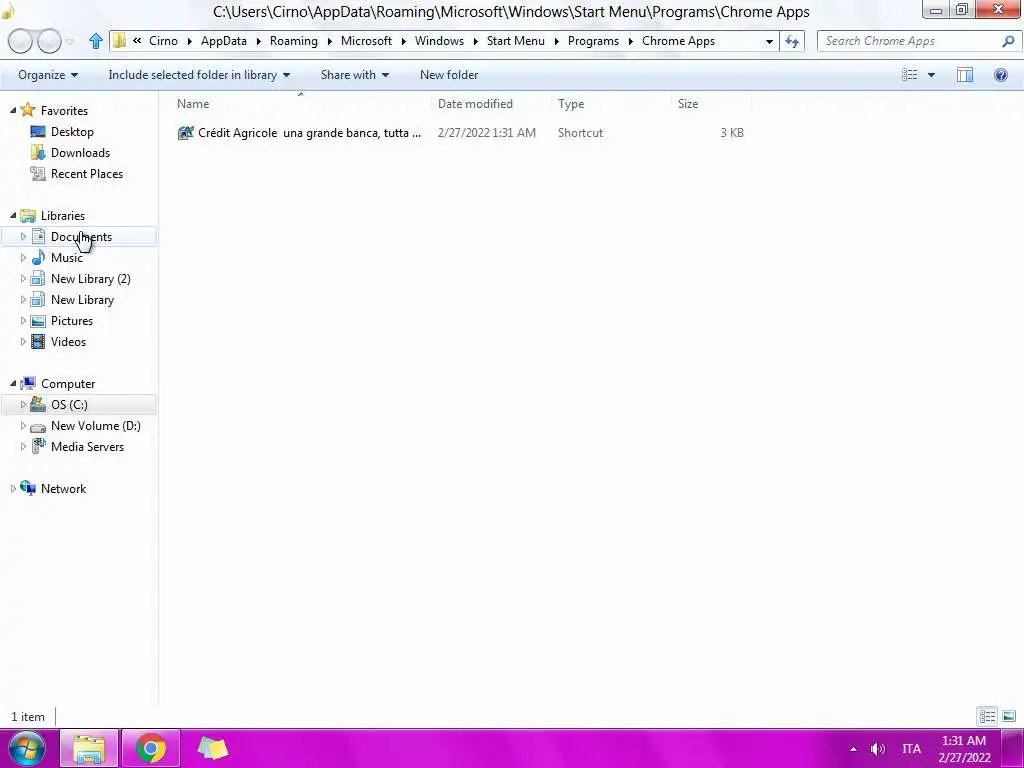This screenshot has width=1024, height=768.
Task: Click the Crédit Agricole shortcut icon
Action: (x=185, y=133)
